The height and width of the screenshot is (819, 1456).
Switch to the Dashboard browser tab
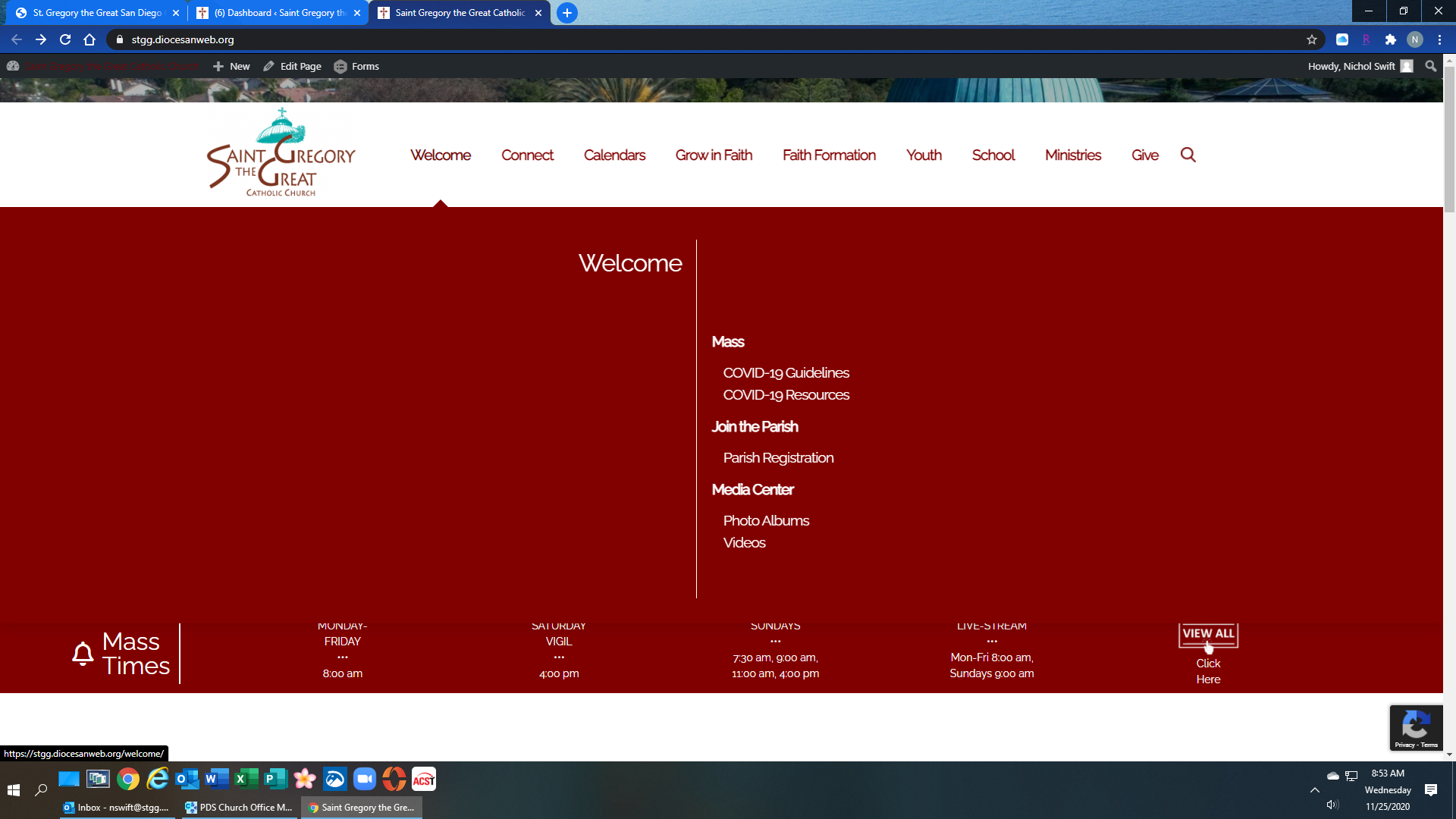coord(277,13)
